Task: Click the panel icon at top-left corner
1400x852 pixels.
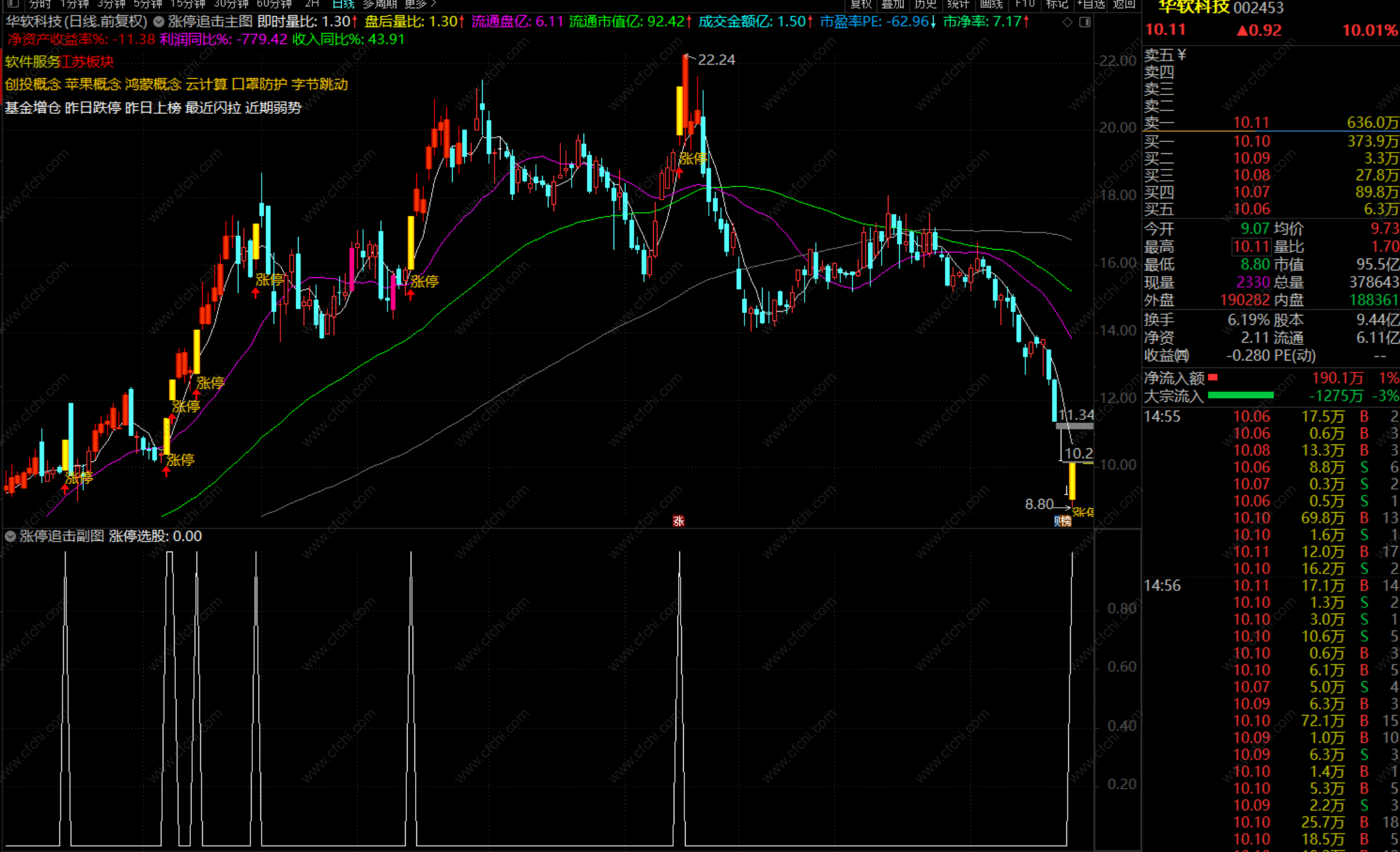Action: pos(13,4)
